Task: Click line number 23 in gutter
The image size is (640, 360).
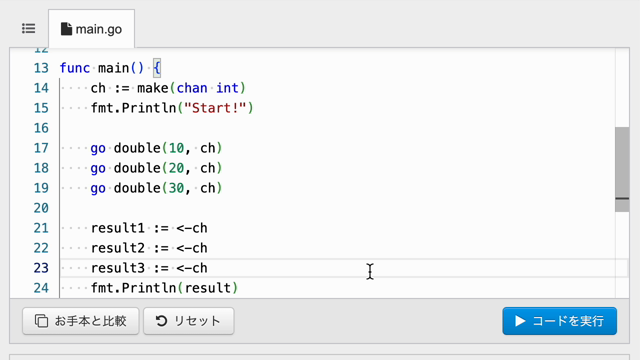Action: [41, 268]
